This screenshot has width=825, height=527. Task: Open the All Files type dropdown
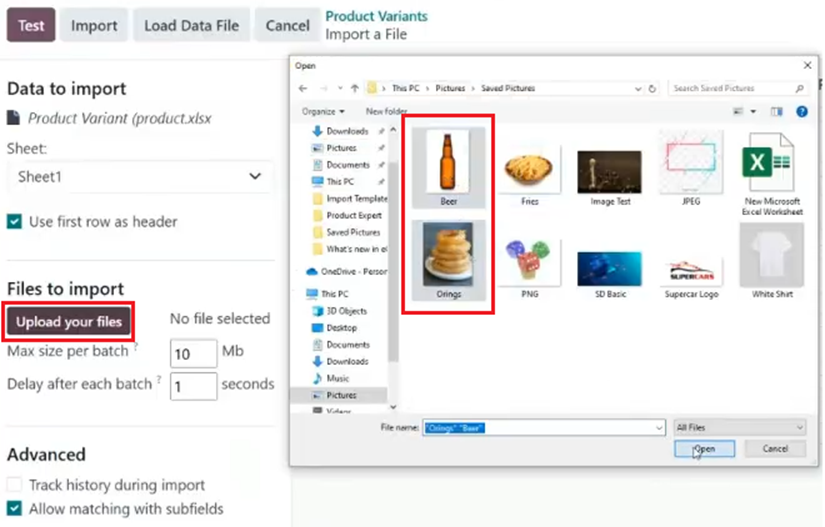coord(739,427)
